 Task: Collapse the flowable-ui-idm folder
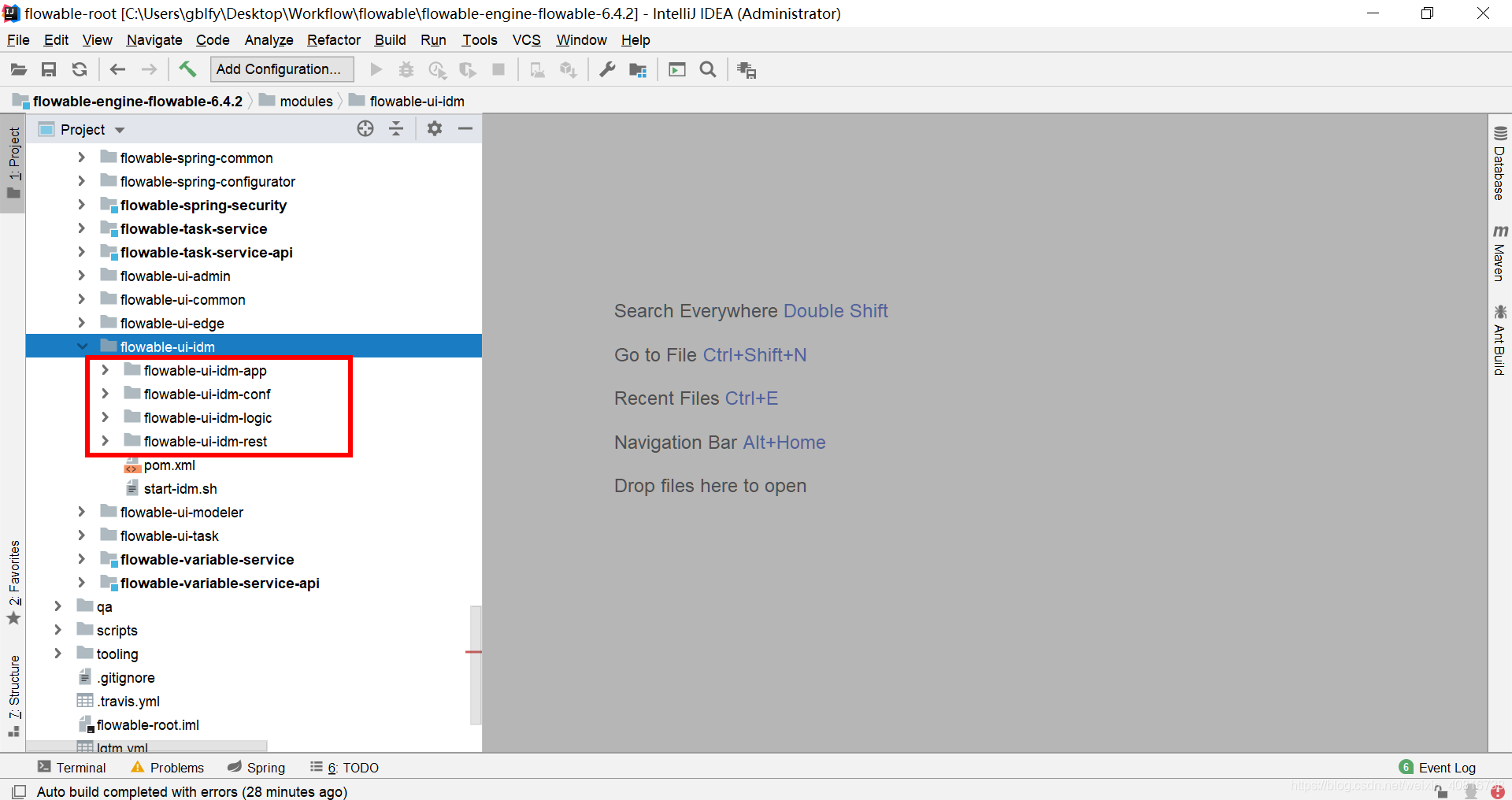click(x=82, y=346)
